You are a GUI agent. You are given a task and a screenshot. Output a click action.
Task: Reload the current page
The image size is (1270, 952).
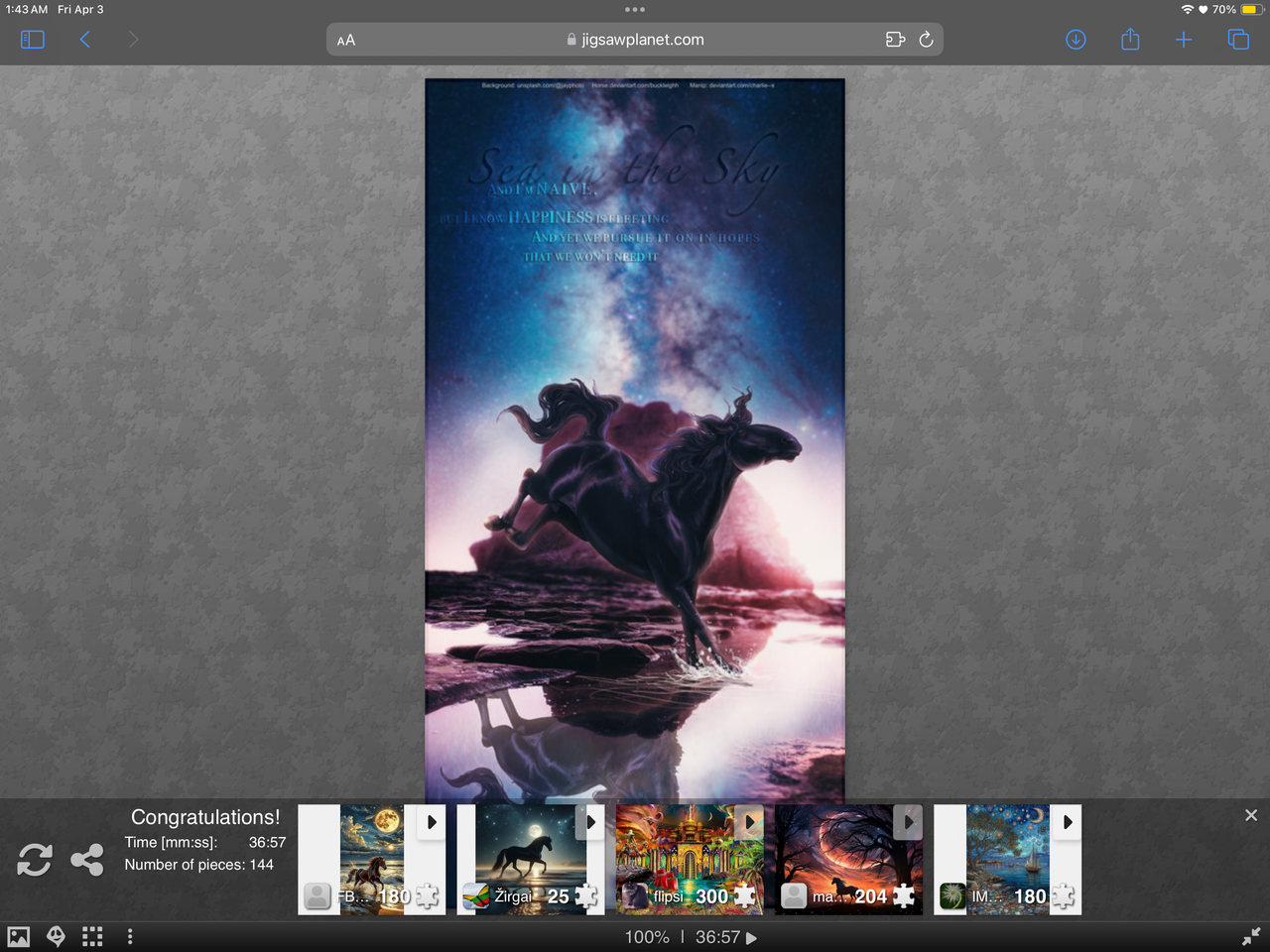click(926, 40)
